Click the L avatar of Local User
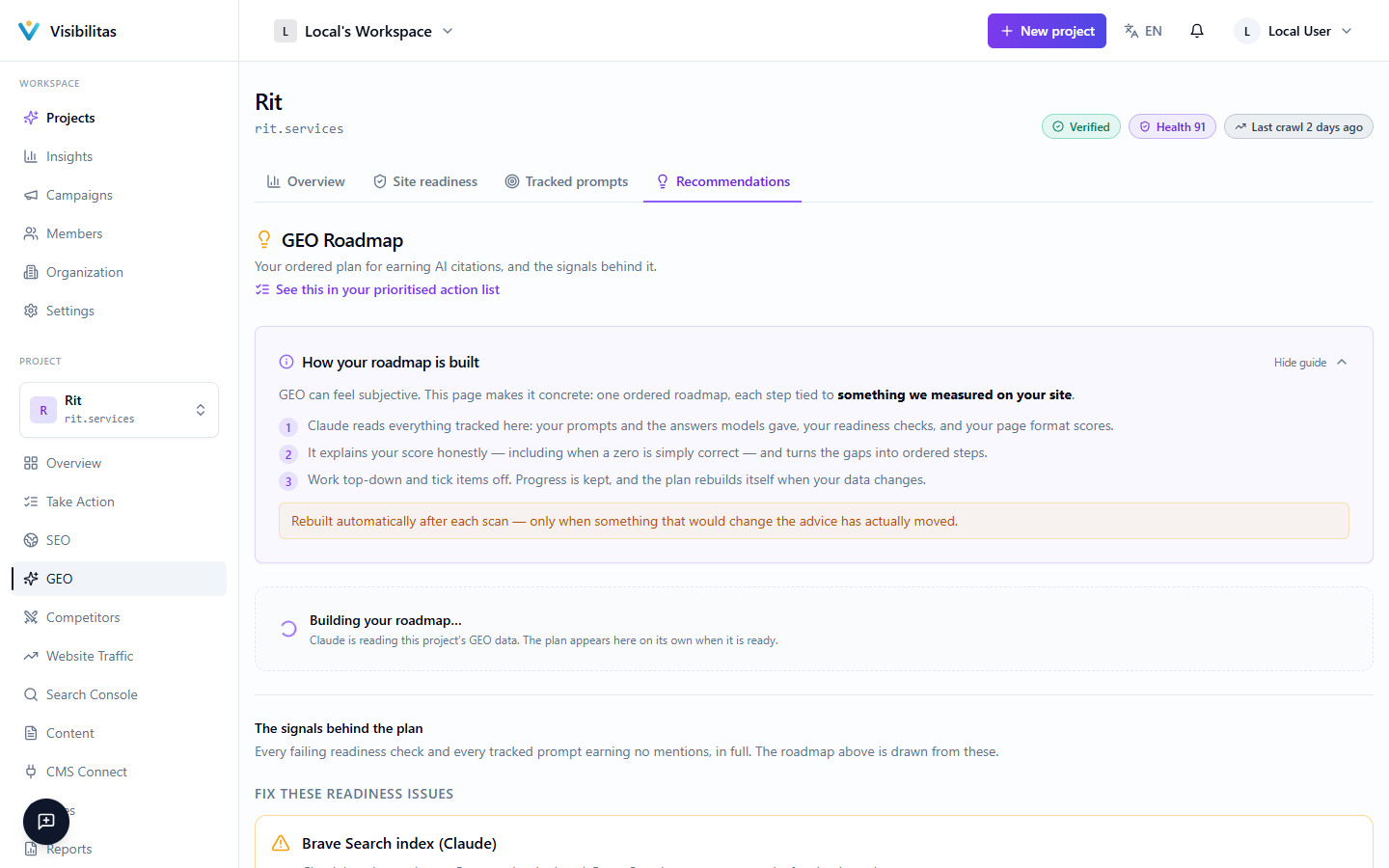1389x868 pixels. [x=1247, y=31]
